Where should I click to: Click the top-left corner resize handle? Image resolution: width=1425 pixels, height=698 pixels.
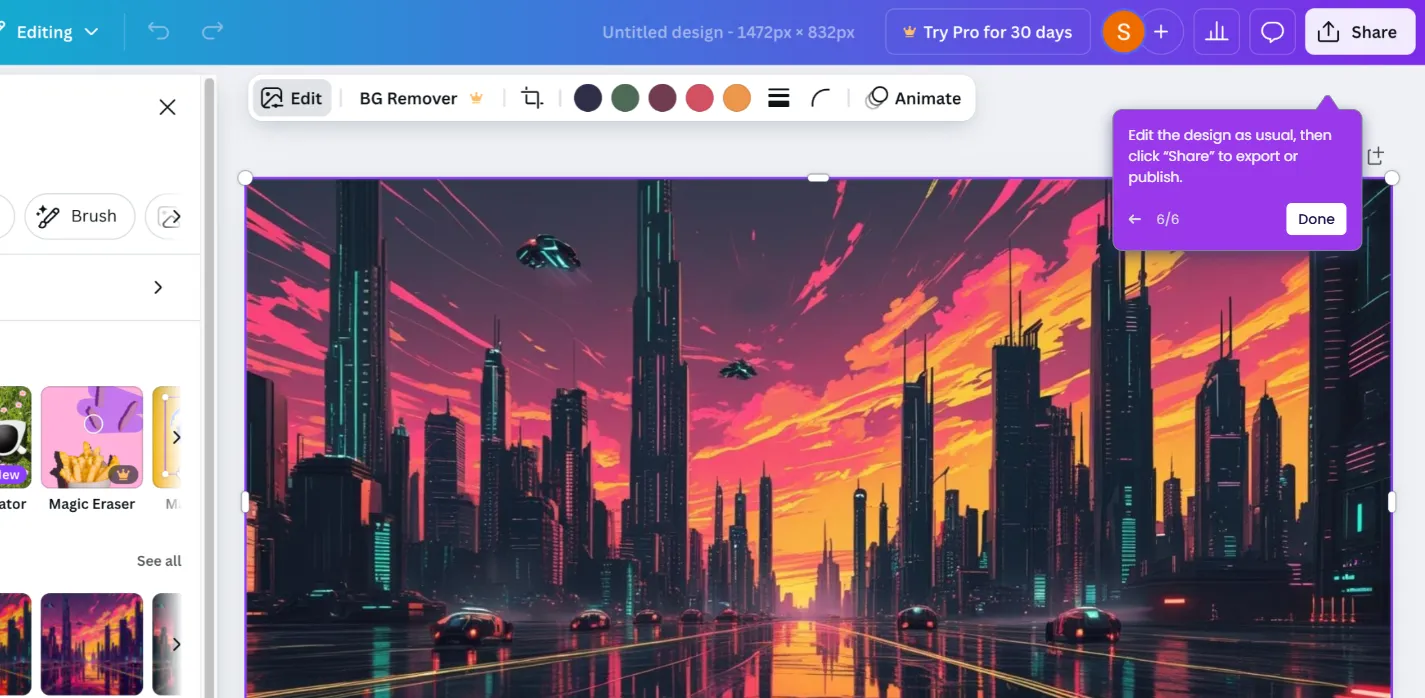click(x=245, y=178)
